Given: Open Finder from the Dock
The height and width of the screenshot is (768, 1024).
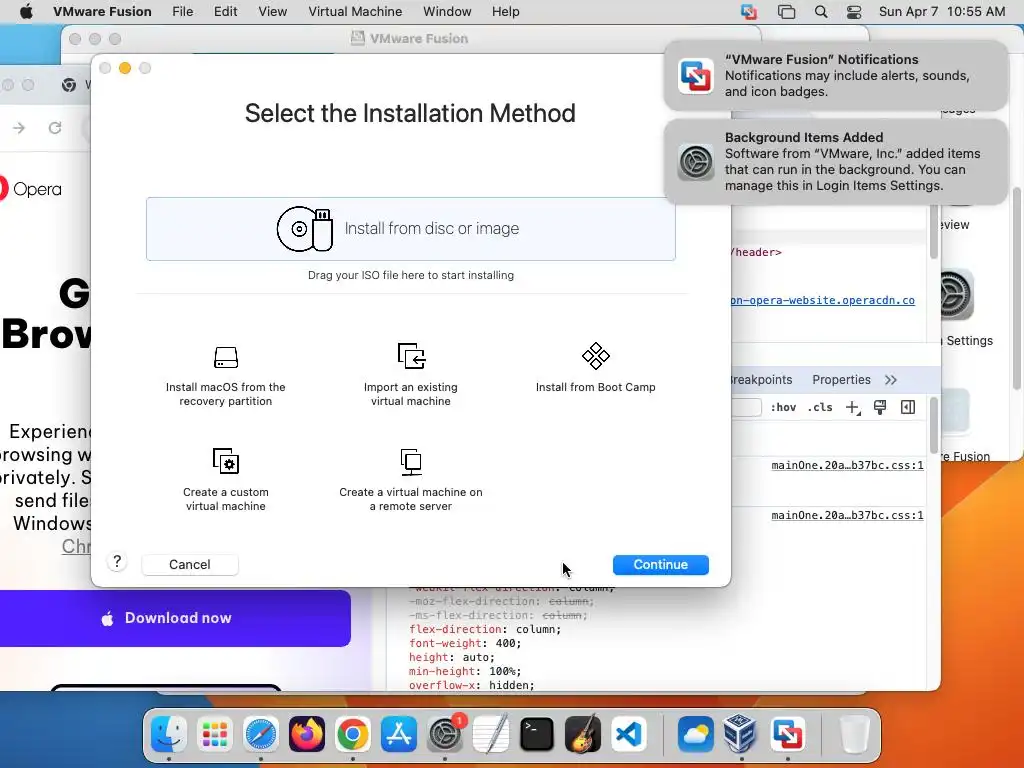Looking at the screenshot, I should pyautogui.click(x=168, y=734).
